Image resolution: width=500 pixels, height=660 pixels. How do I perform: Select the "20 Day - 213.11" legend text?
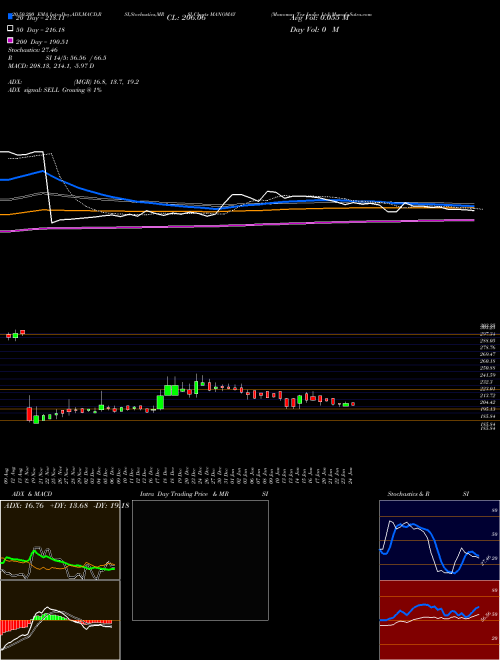coord(40,18)
